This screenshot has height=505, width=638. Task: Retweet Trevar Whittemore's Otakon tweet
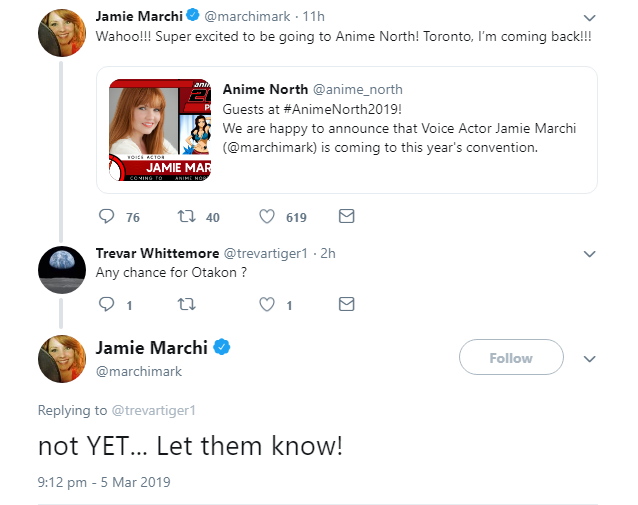pyautogui.click(x=187, y=304)
